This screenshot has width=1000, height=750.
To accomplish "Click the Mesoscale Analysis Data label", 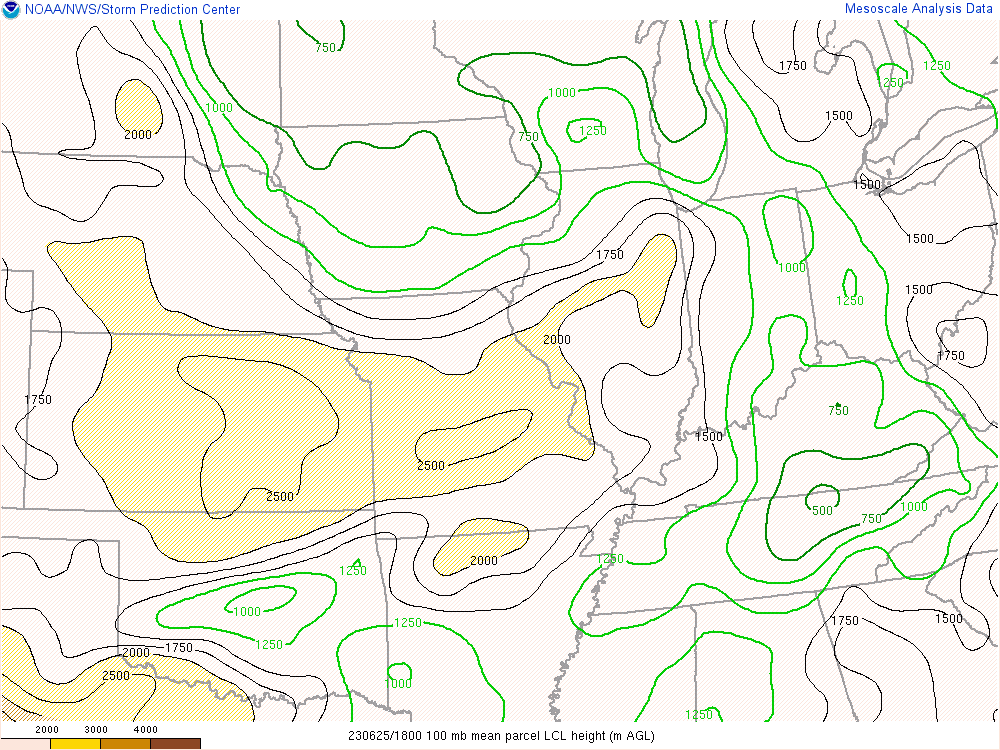I will 919,9.
